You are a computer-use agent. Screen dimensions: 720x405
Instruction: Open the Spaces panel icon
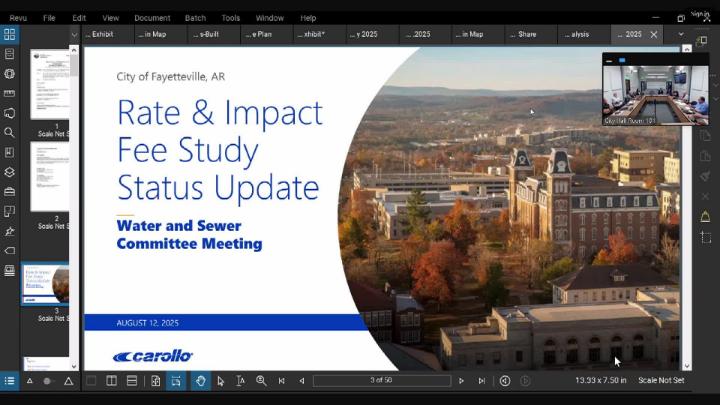9,113
